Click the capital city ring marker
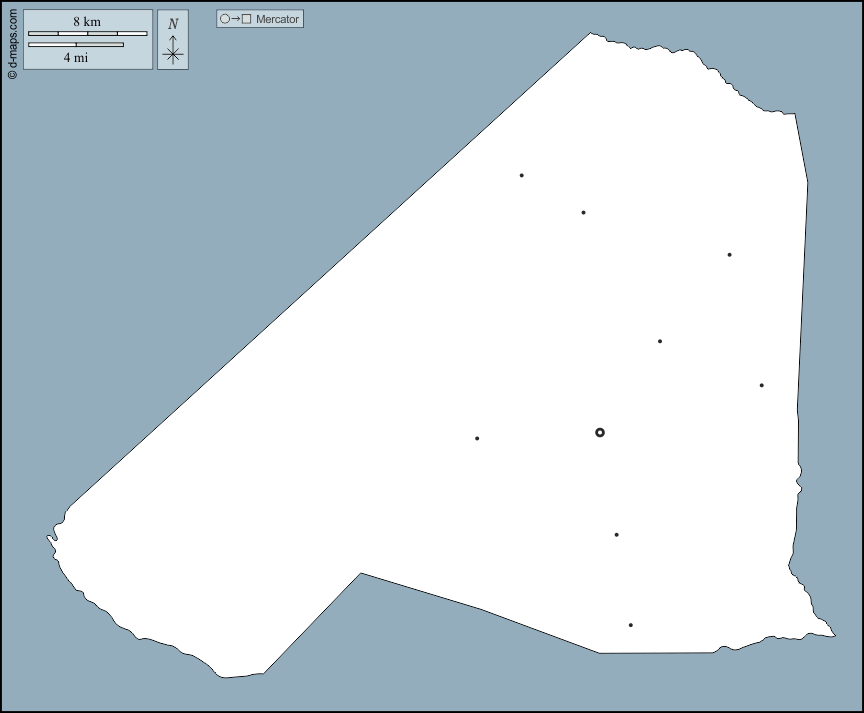Screen dimensions: 864x713 (600, 433)
